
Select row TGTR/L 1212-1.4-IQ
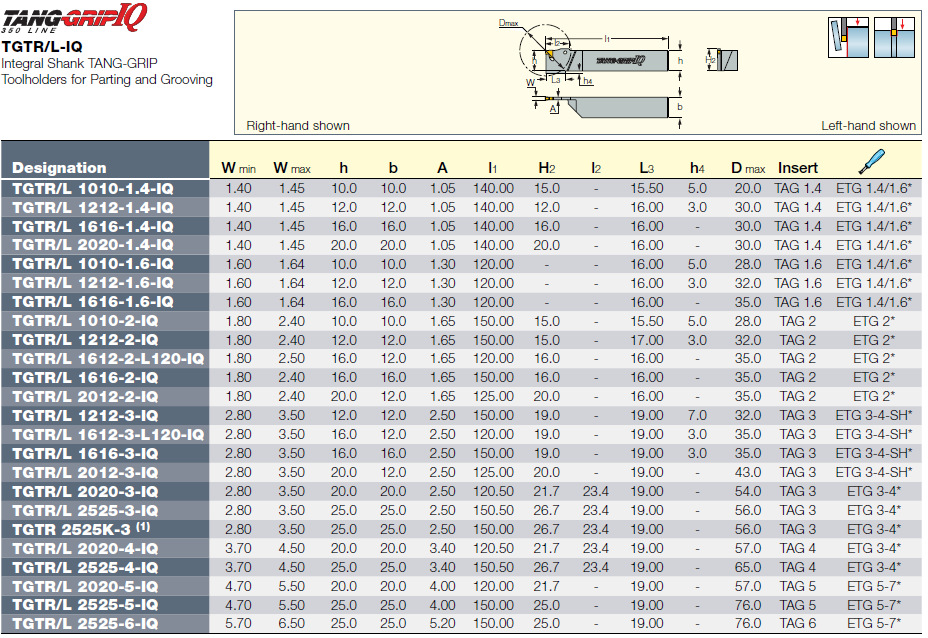[462, 207]
